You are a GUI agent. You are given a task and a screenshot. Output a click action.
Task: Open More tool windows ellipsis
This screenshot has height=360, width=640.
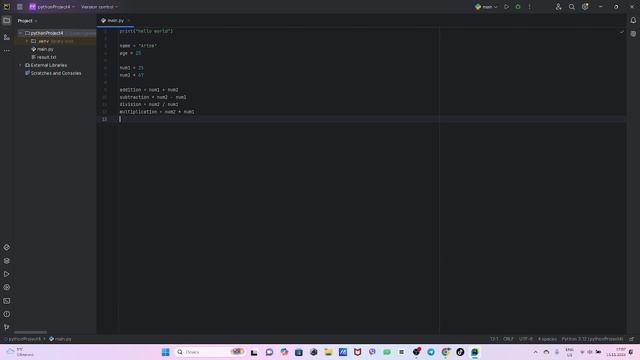click(x=7, y=51)
